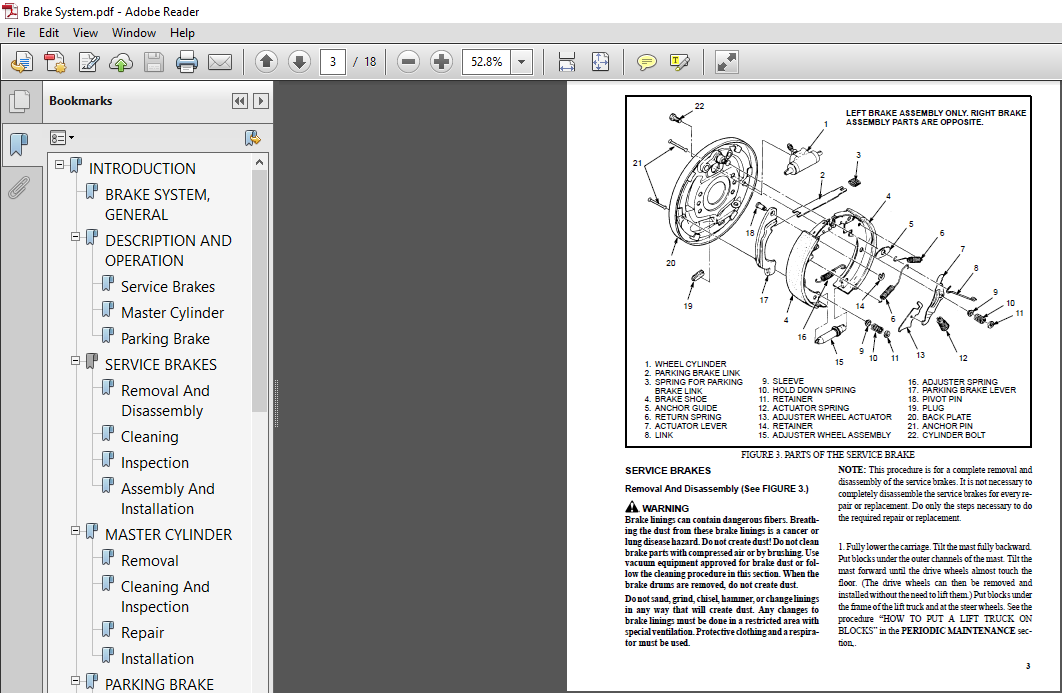
Task: Print the document with printer icon
Action: pyautogui.click(x=187, y=62)
